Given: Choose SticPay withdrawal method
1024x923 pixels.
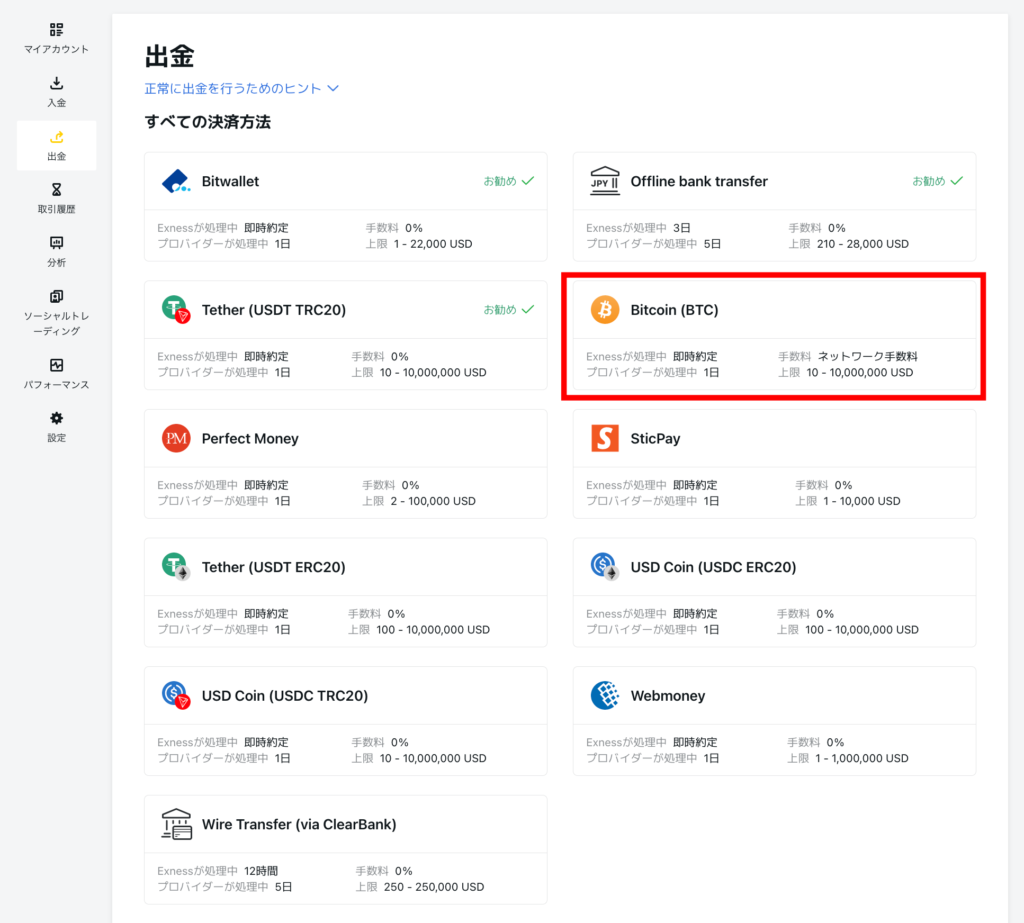Looking at the screenshot, I should pos(775,464).
